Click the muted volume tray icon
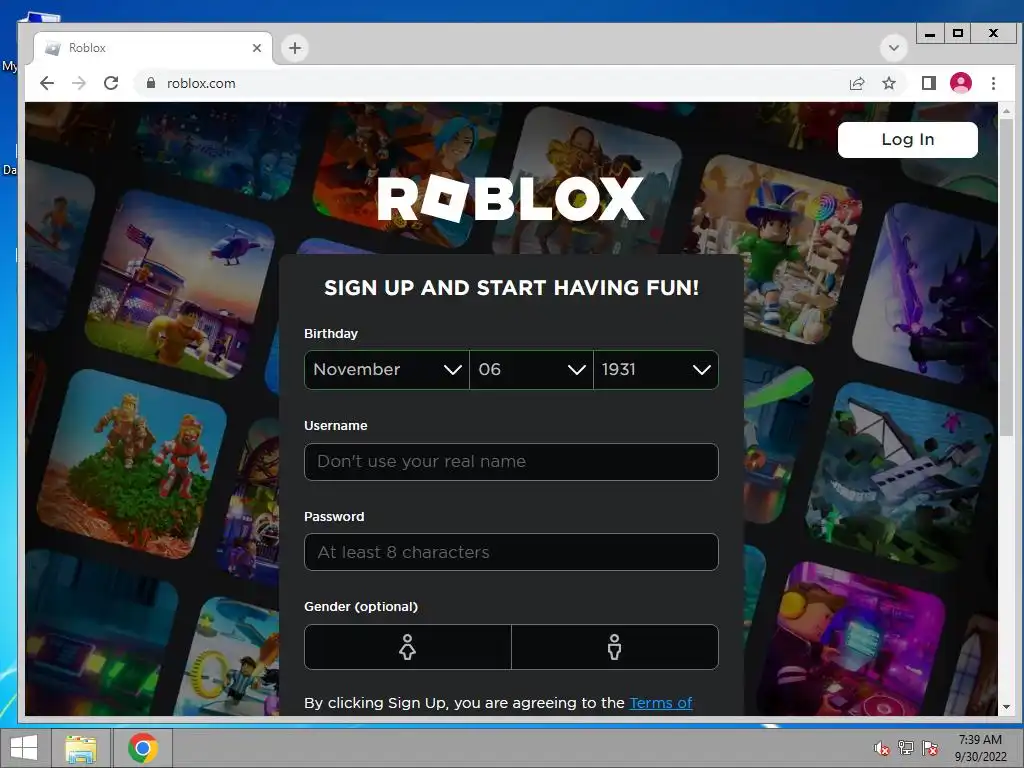 click(881, 748)
